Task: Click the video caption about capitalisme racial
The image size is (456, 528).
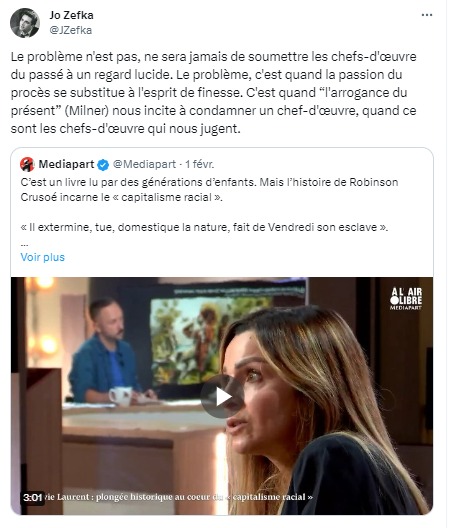Action: [179, 497]
